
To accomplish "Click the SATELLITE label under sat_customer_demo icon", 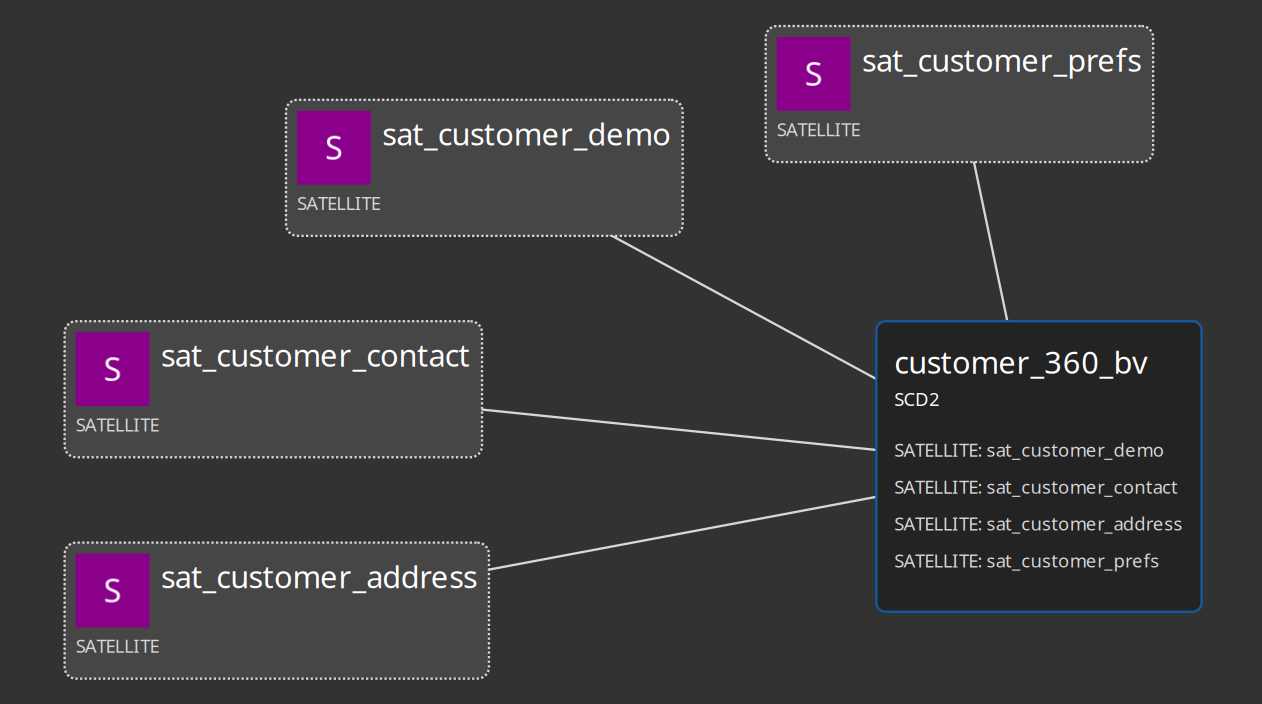I will pos(339,204).
